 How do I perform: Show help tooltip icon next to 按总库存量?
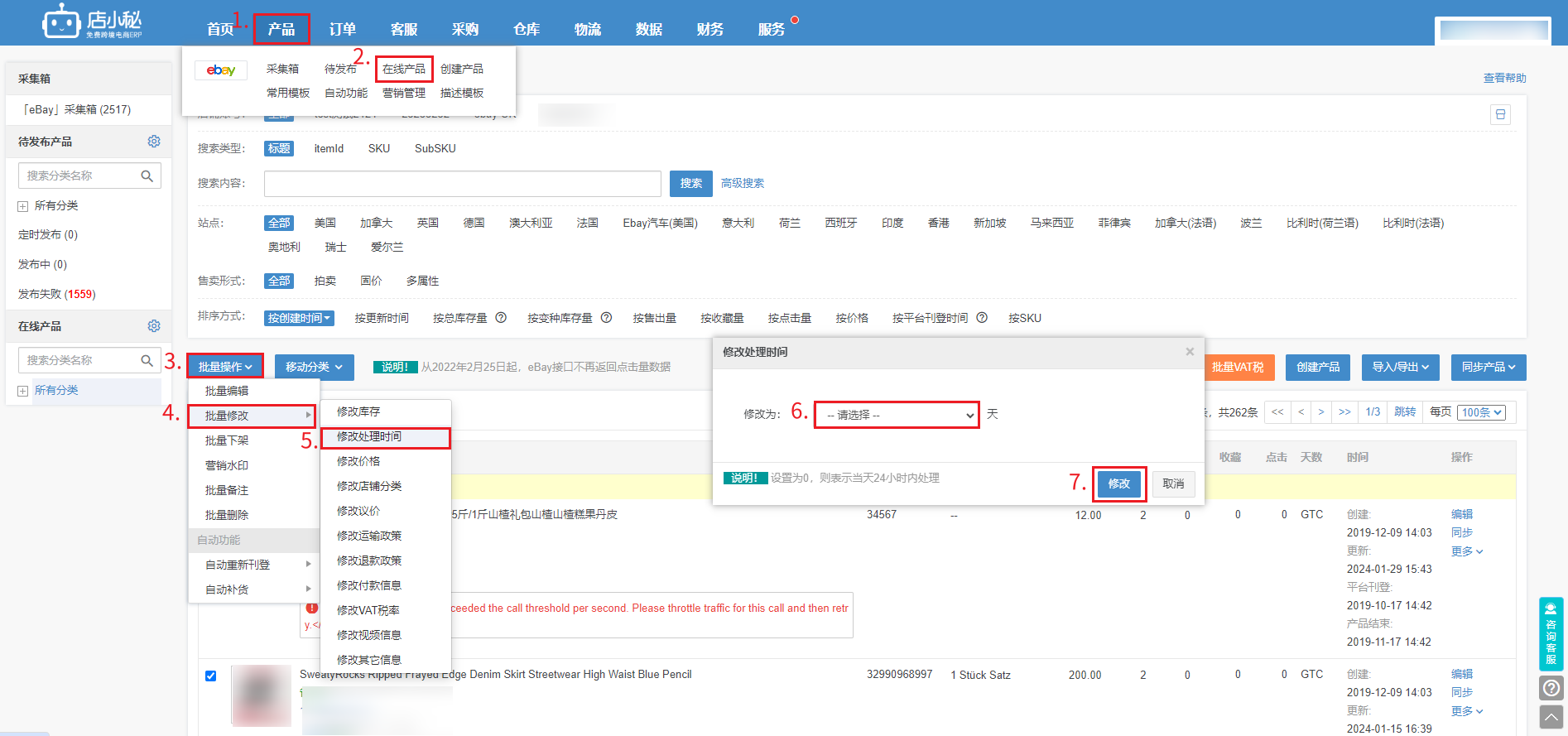point(501,318)
